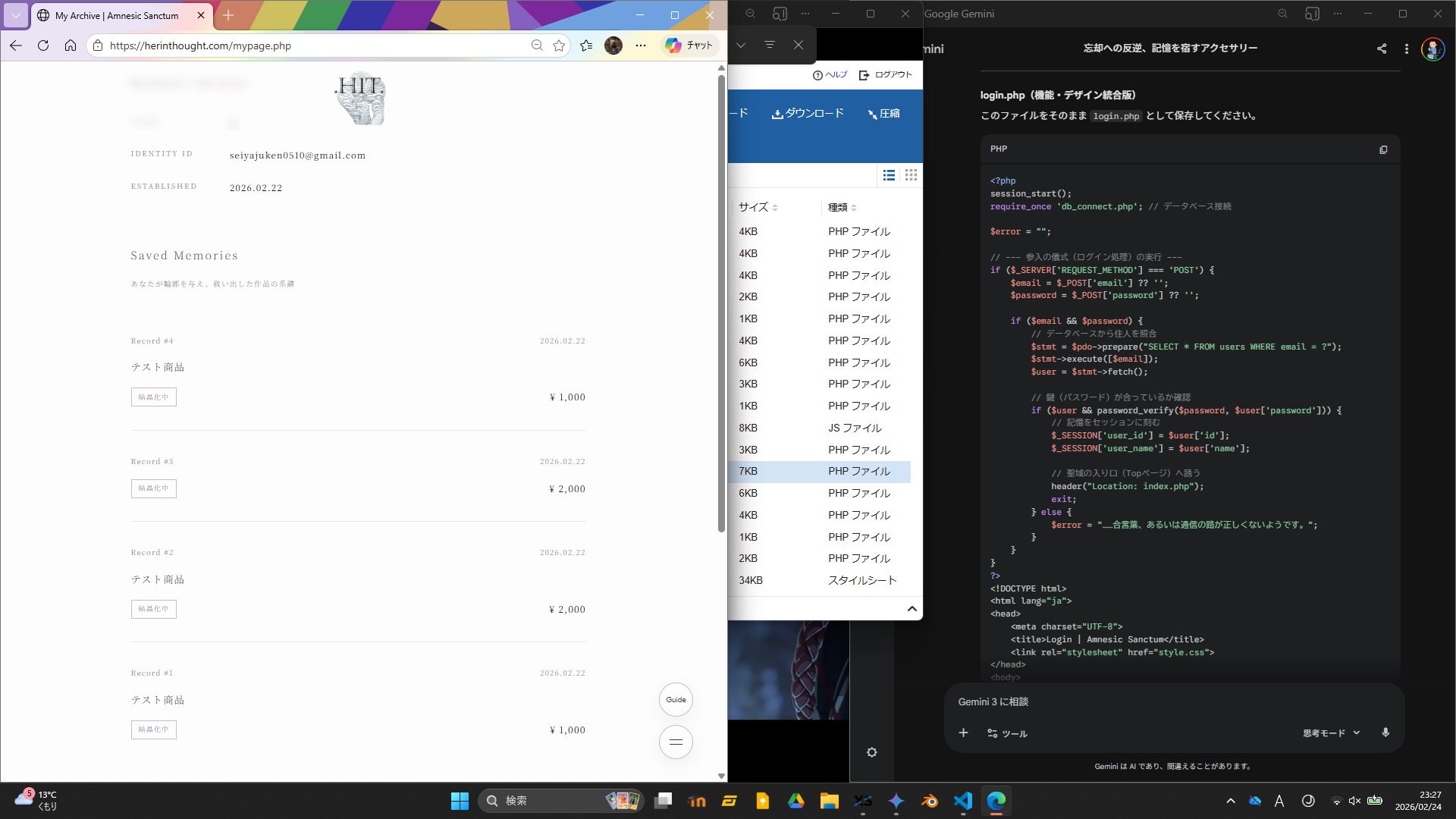The height and width of the screenshot is (819, 1456).
Task: Collapse panel with the up chevron
Action: (912, 609)
